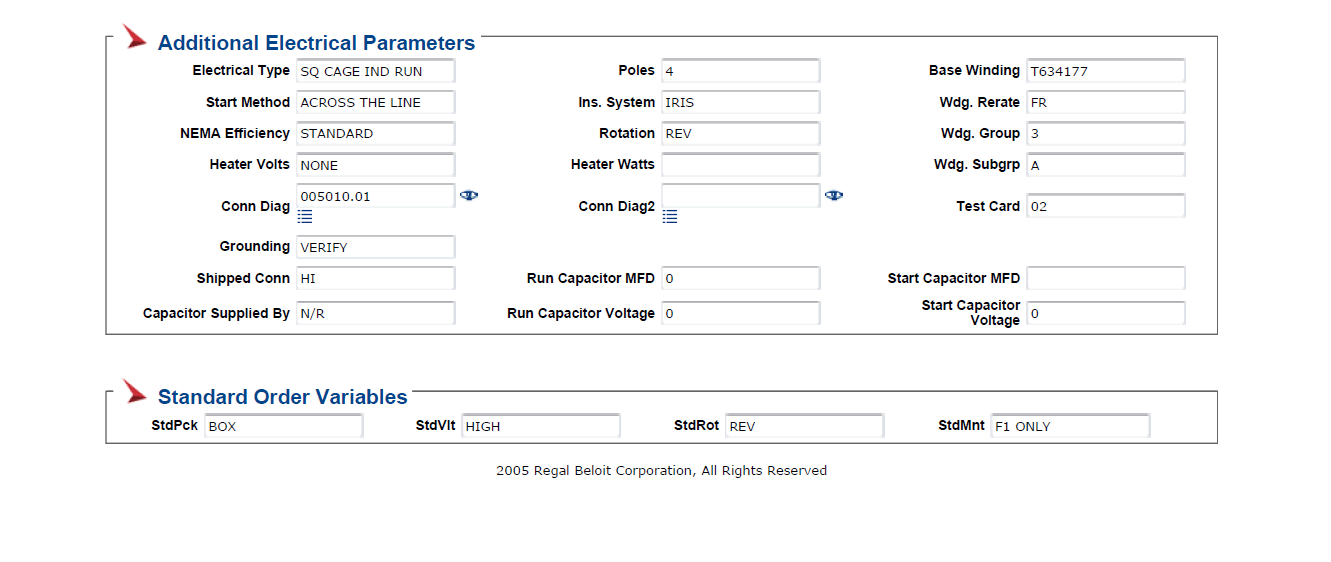Click the Ins. System field
The height and width of the screenshot is (562, 1331).
point(741,102)
